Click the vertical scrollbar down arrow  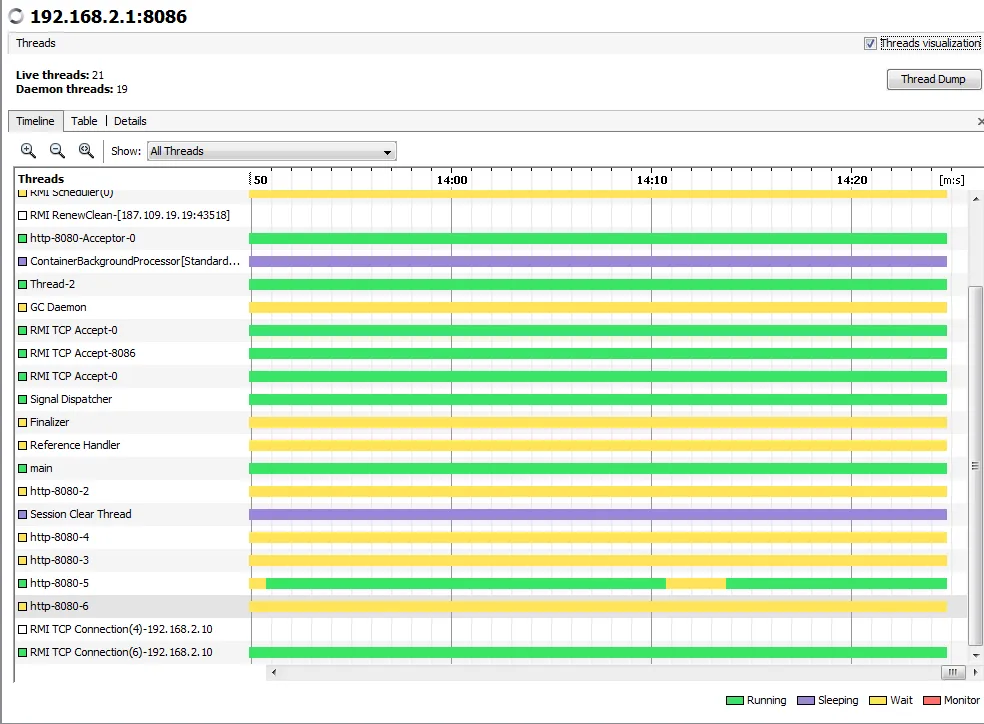click(x=976, y=656)
